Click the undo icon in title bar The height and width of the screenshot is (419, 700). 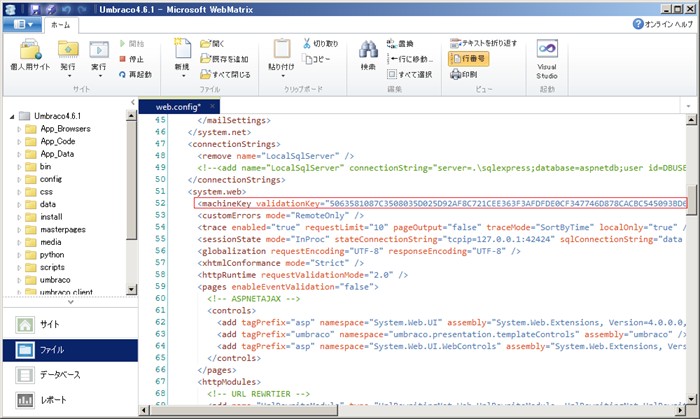click(66, 9)
